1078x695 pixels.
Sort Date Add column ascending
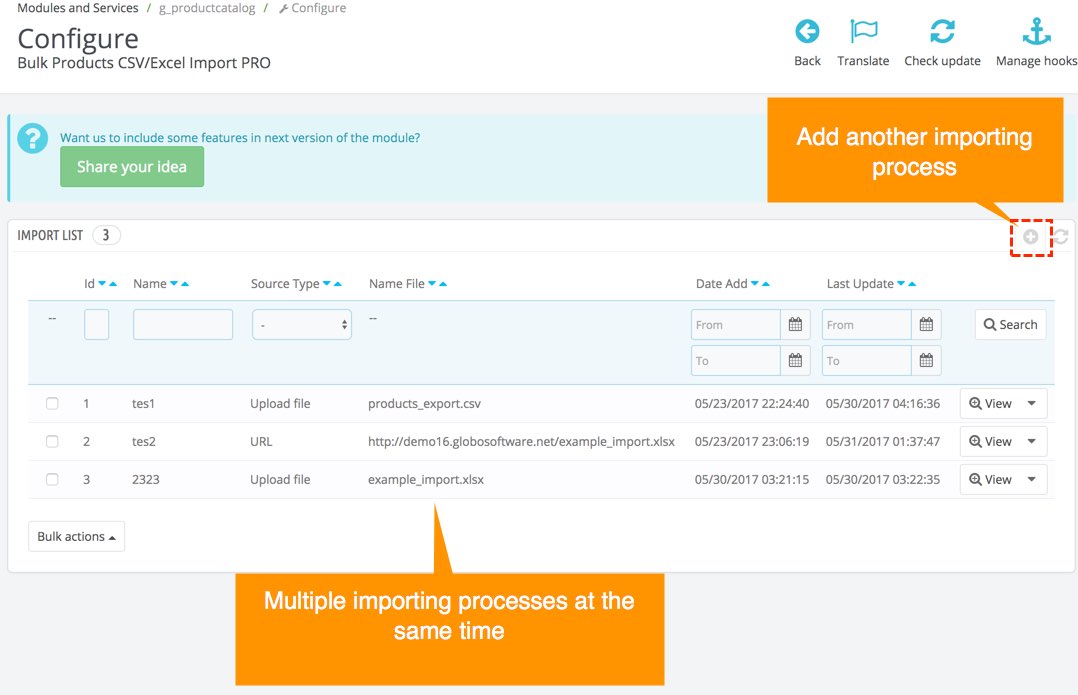[766, 284]
